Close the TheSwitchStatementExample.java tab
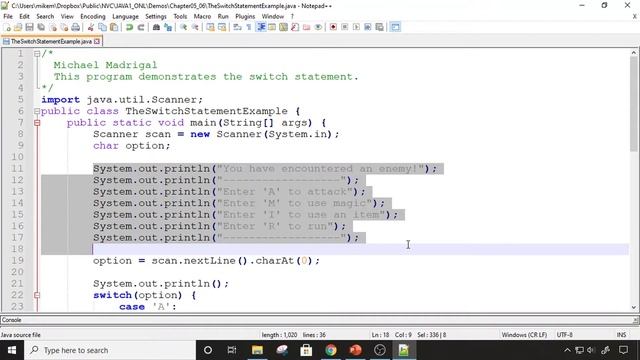The width and height of the screenshot is (640, 360). 97,41
